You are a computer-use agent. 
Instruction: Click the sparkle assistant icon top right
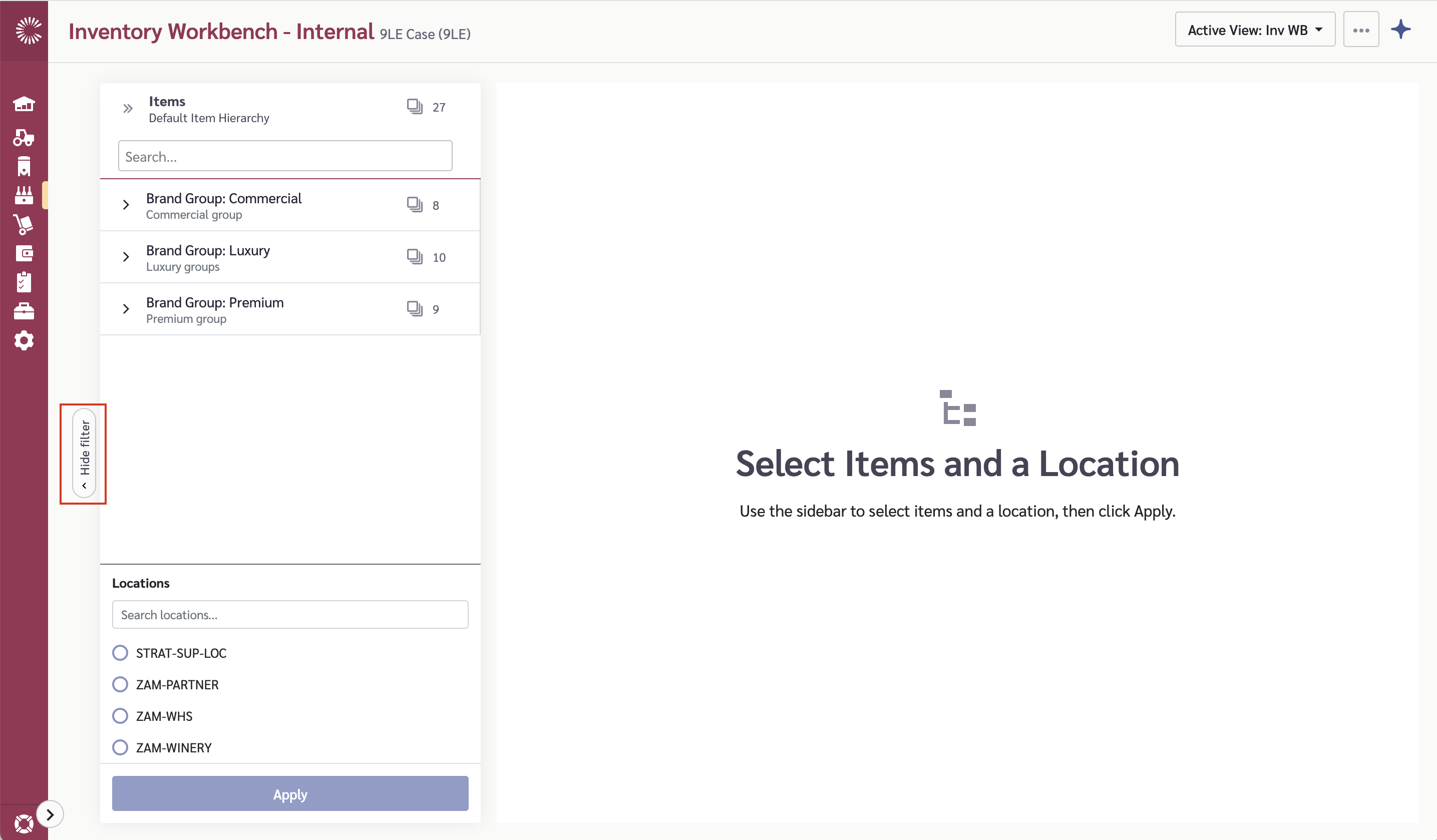[1400, 30]
